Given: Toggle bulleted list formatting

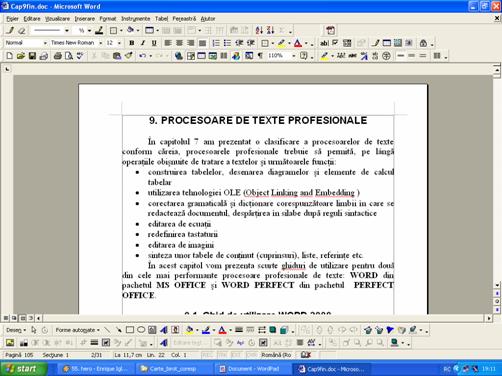Looking at the screenshot, I should coord(227,43).
